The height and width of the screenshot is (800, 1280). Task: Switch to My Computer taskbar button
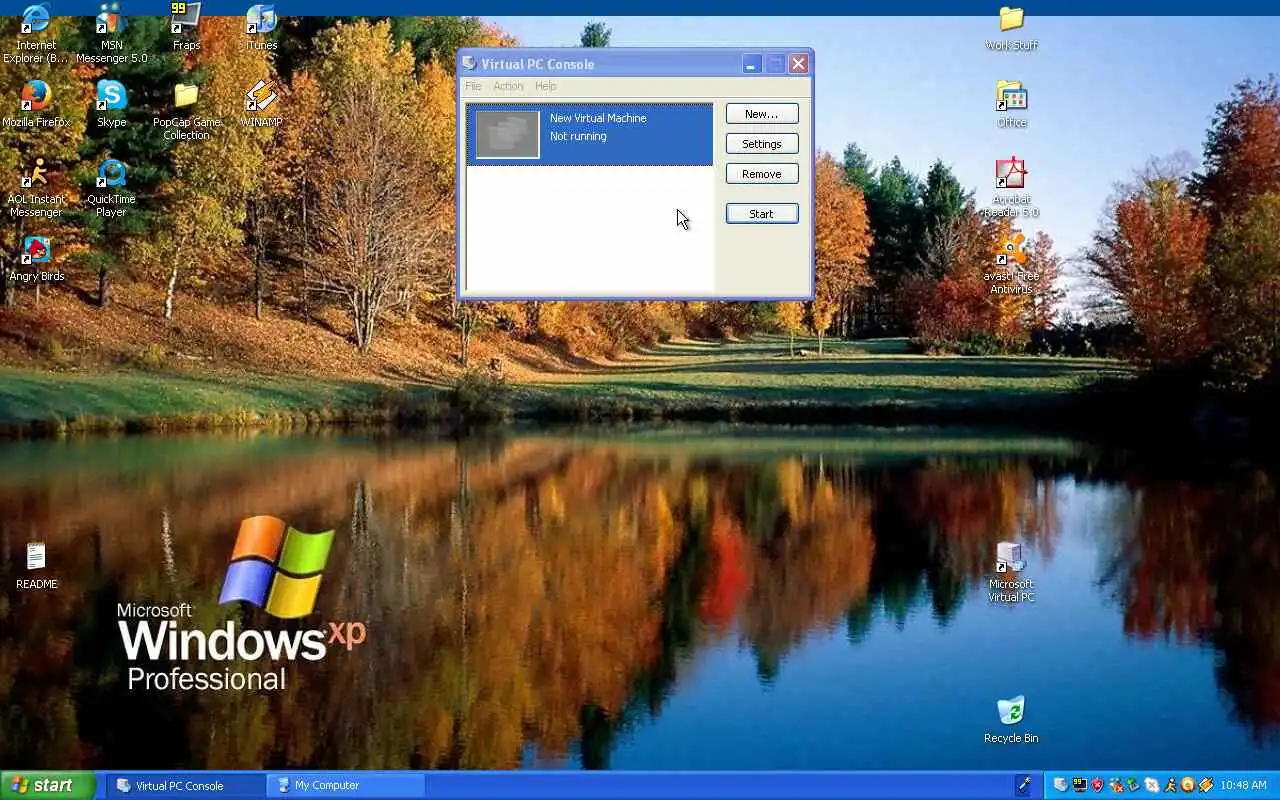click(x=346, y=785)
